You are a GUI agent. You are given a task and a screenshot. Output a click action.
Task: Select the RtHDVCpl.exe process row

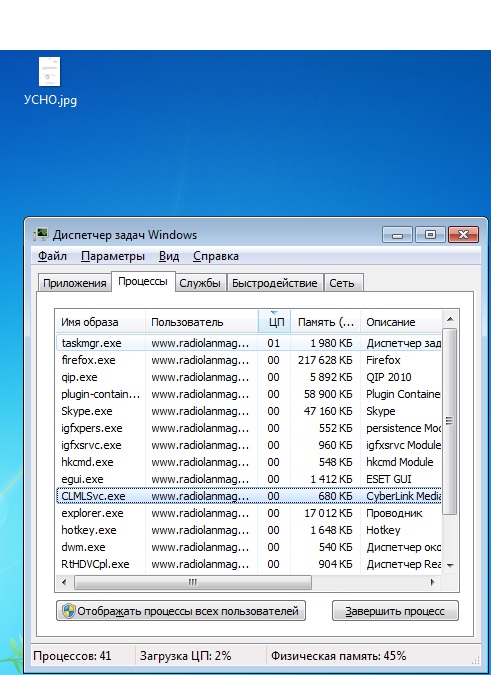pyautogui.click(x=249, y=564)
